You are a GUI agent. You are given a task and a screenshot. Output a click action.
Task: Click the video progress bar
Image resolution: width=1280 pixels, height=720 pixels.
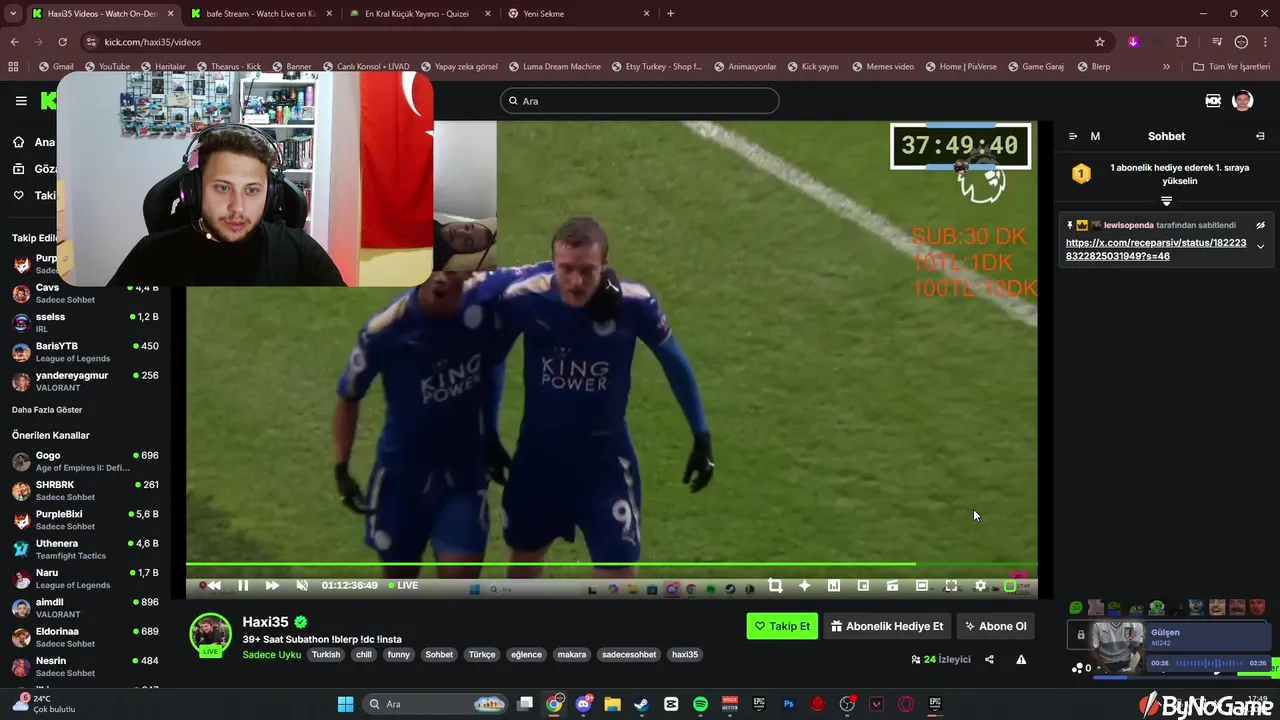611,564
